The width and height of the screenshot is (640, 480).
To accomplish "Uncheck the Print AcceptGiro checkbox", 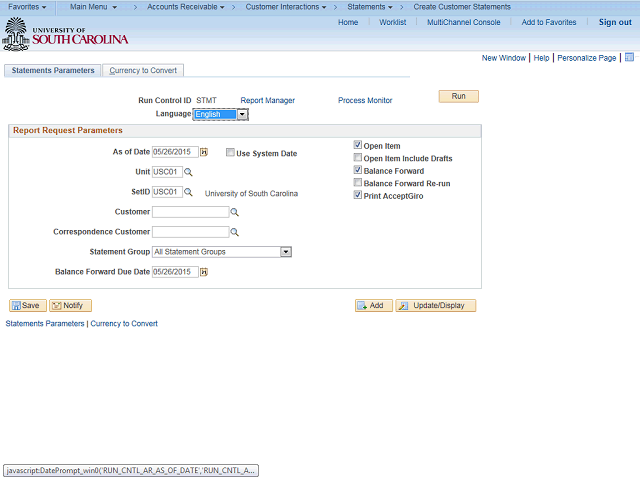I will click(358, 195).
